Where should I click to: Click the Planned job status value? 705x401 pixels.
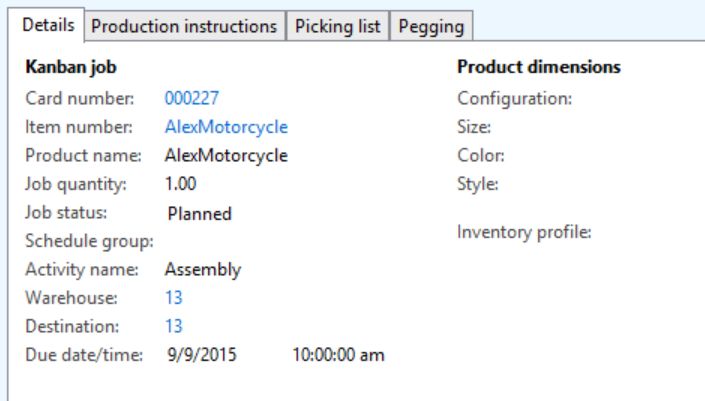(x=200, y=213)
